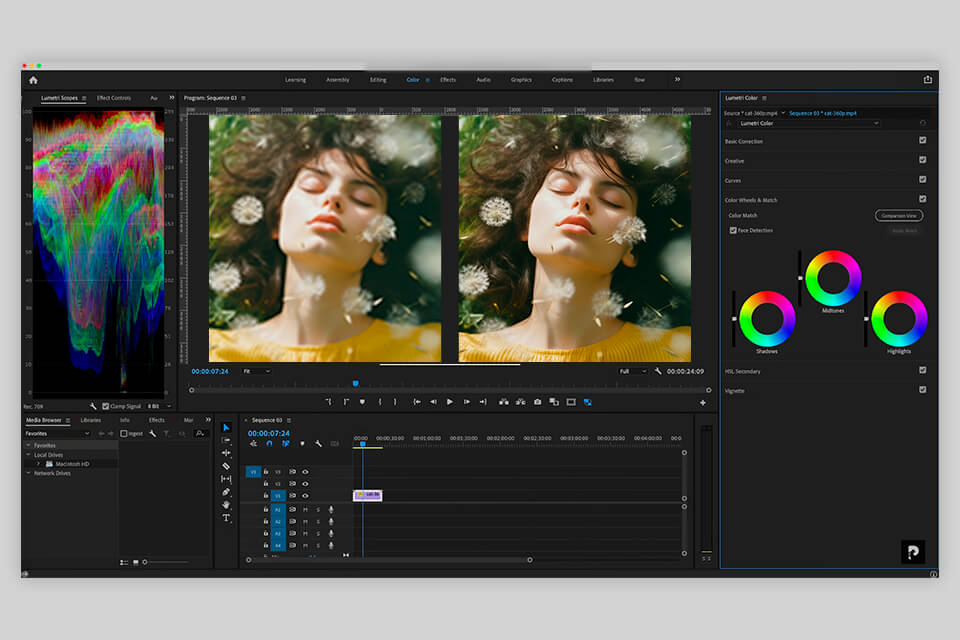
Task: Uncheck the Basic Correction section checkbox
Action: (922, 141)
